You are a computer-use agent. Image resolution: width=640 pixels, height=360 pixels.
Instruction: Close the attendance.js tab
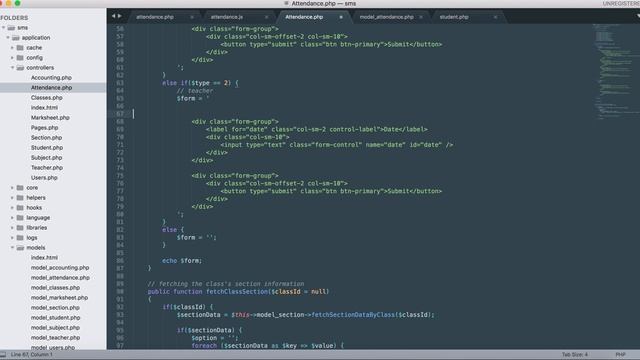coord(267,17)
